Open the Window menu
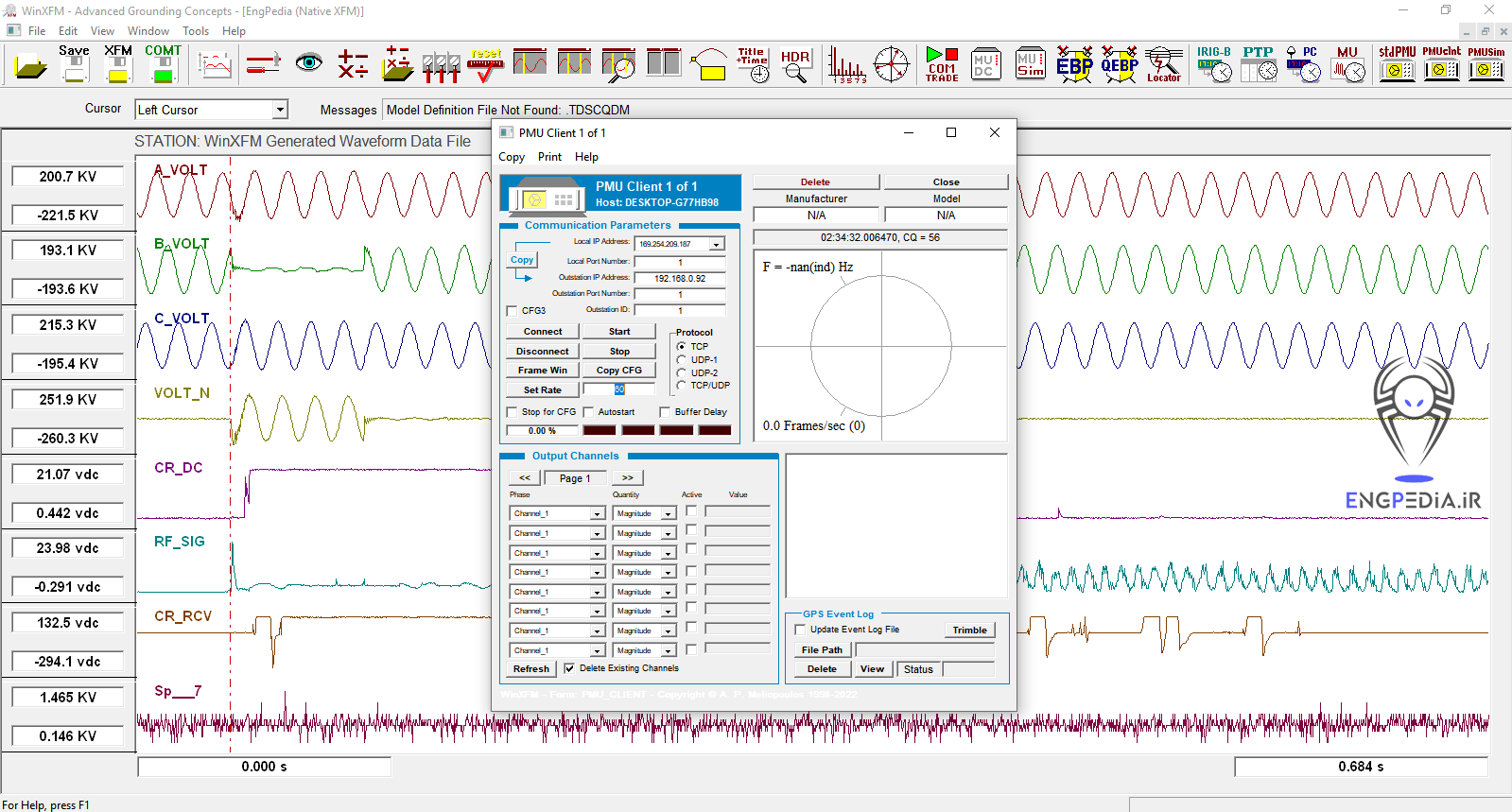This screenshot has height=812, width=1512. click(148, 31)
